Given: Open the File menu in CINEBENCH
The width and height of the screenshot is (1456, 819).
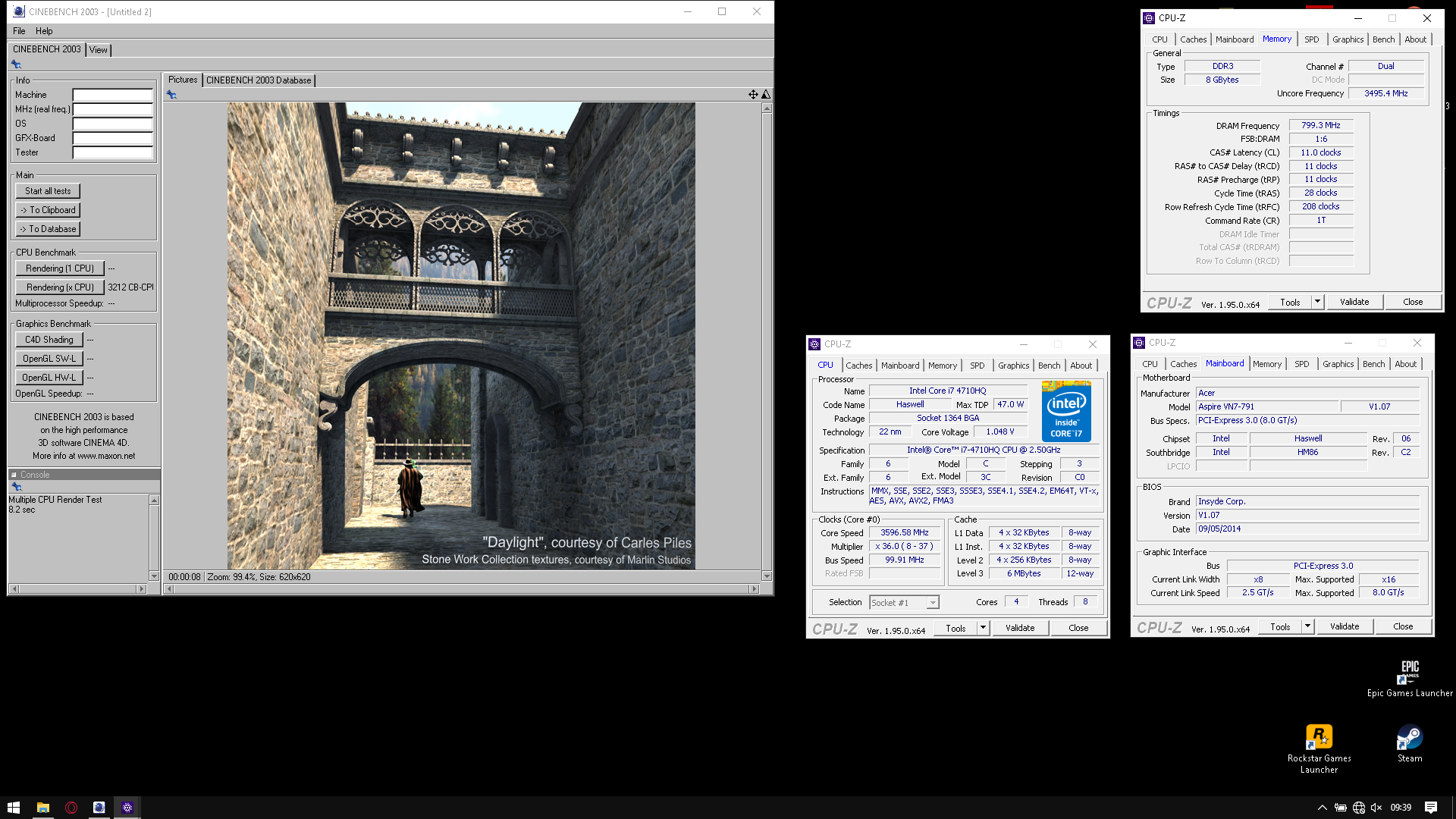Looking at the screenshot, I should (x=19, y=31).
